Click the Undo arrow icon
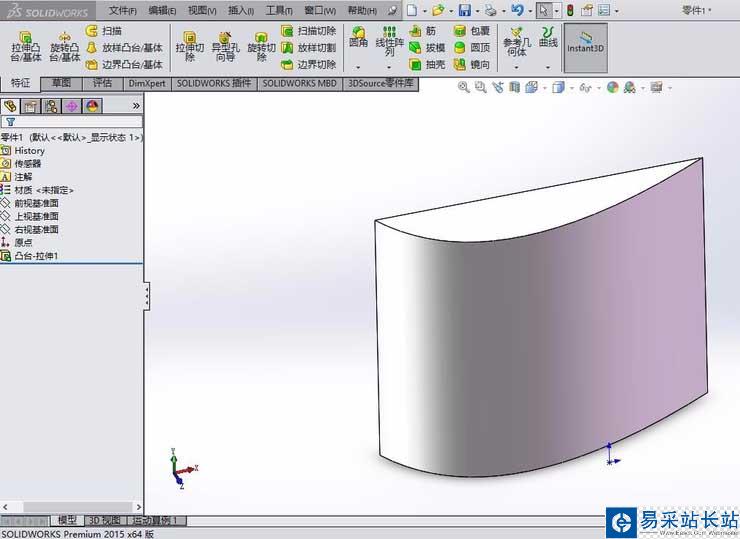 coord(517,10)
